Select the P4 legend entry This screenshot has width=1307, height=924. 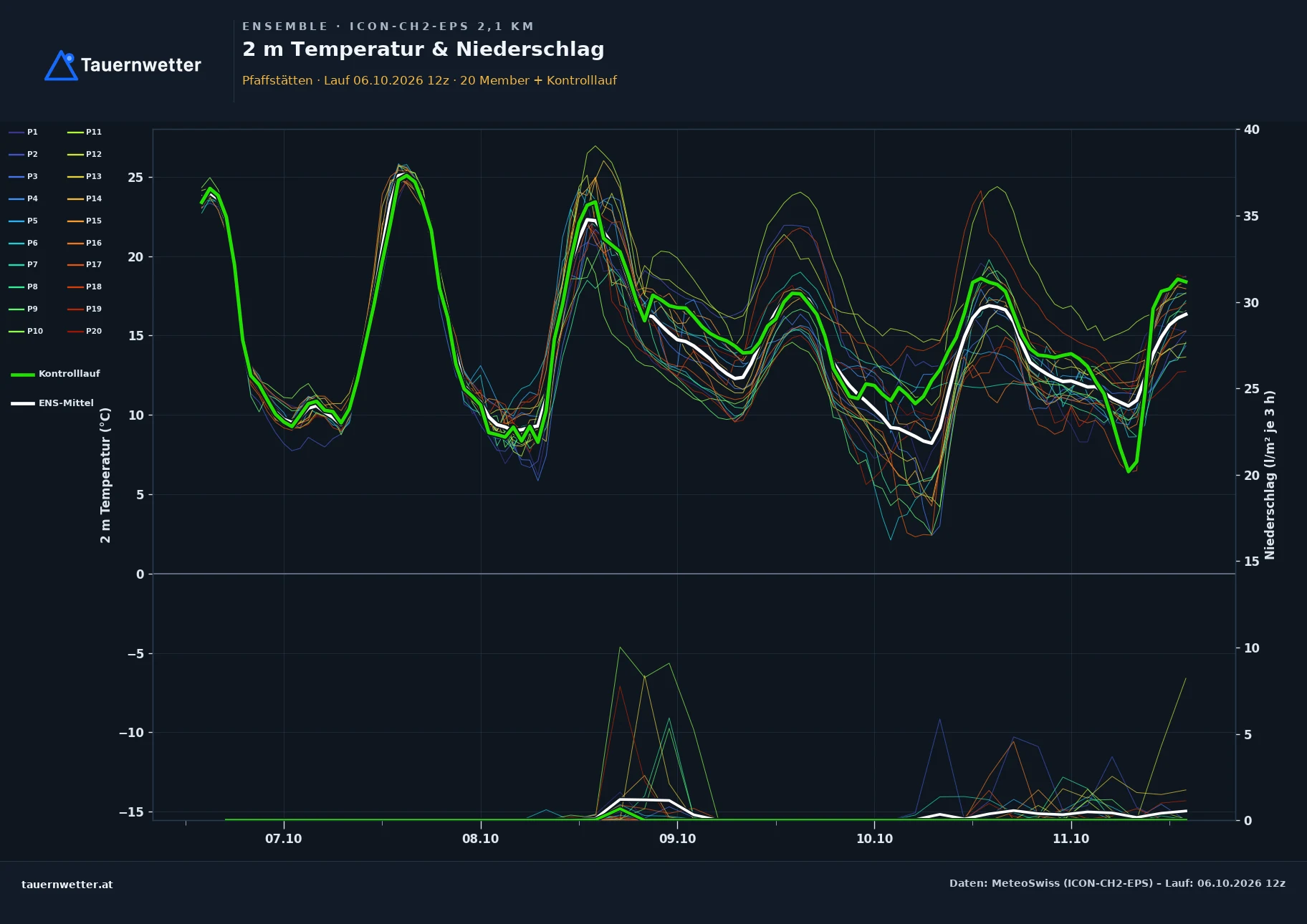24,198
